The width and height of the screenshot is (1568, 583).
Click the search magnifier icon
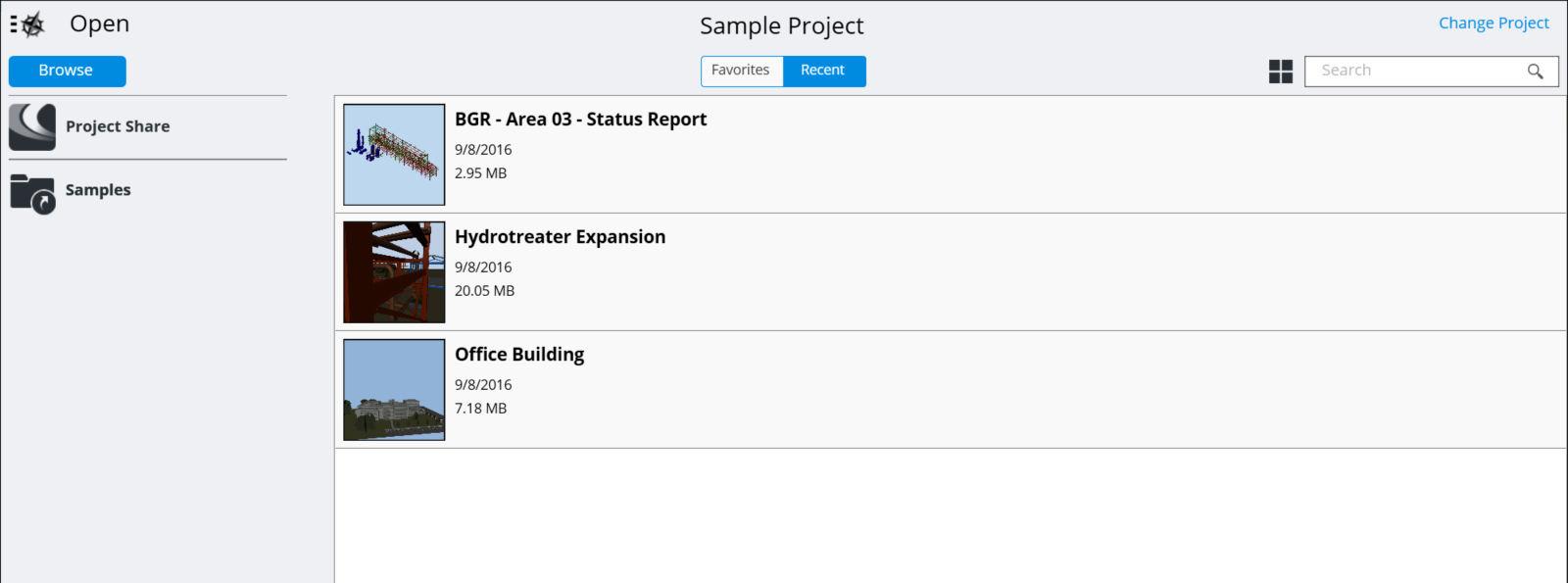pyautogui.click(x=1535, y=72)
